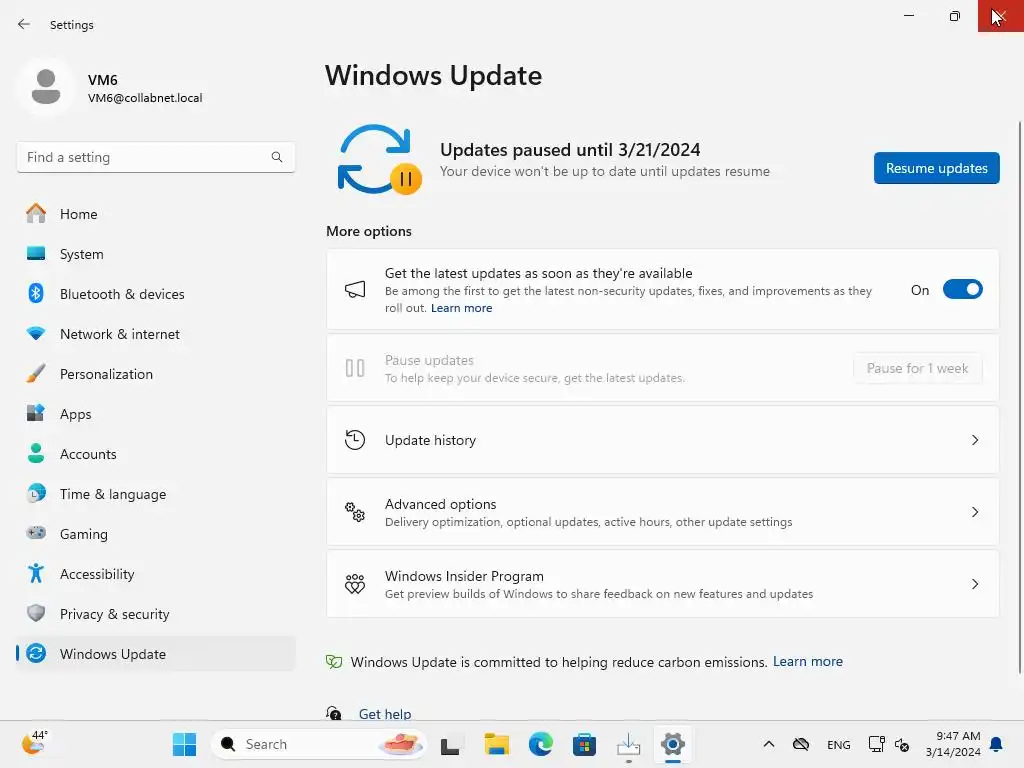Click the VM6@collabnet.local account text
The width and height of the screenshot is (1024, 768).
[145, 98]
